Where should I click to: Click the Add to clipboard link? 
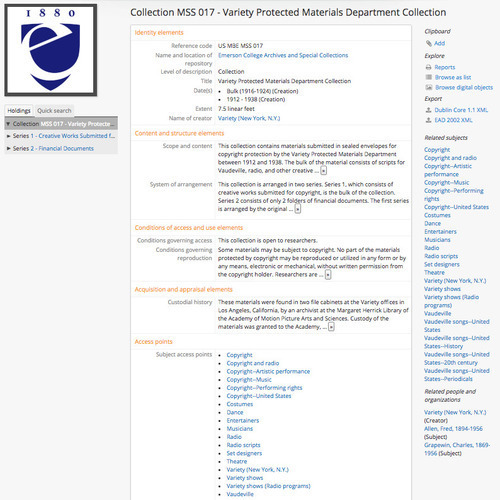tap(439, 43)
